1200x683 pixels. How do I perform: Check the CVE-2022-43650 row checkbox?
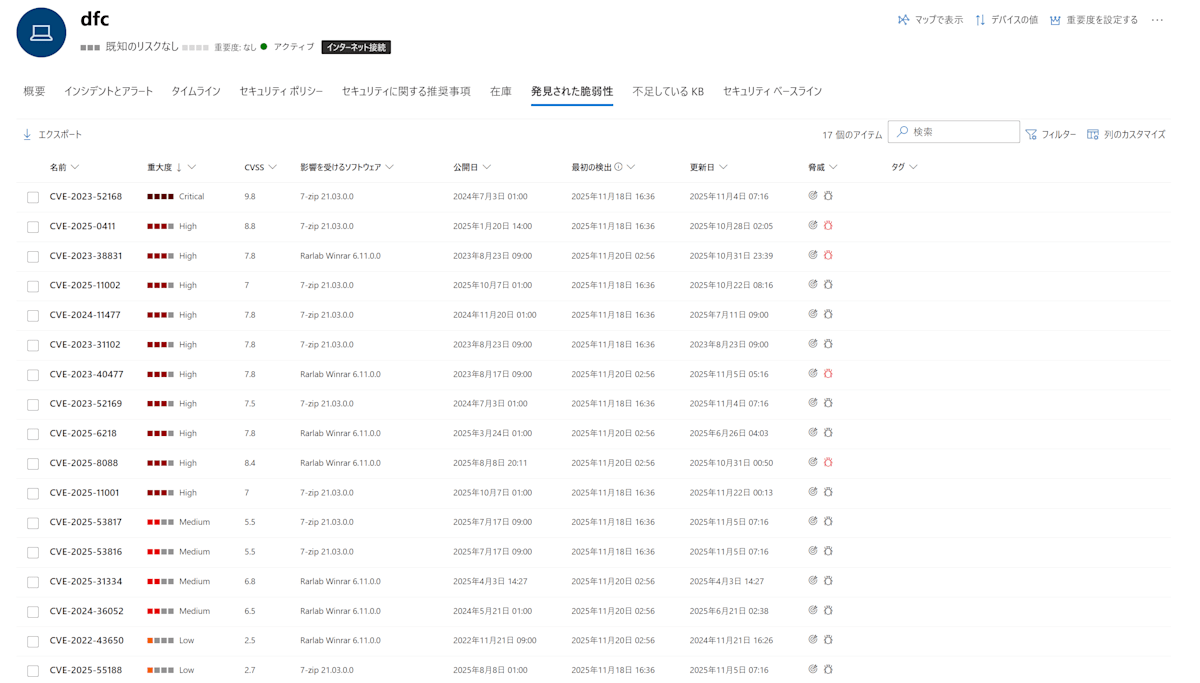[x=33, y=641]
